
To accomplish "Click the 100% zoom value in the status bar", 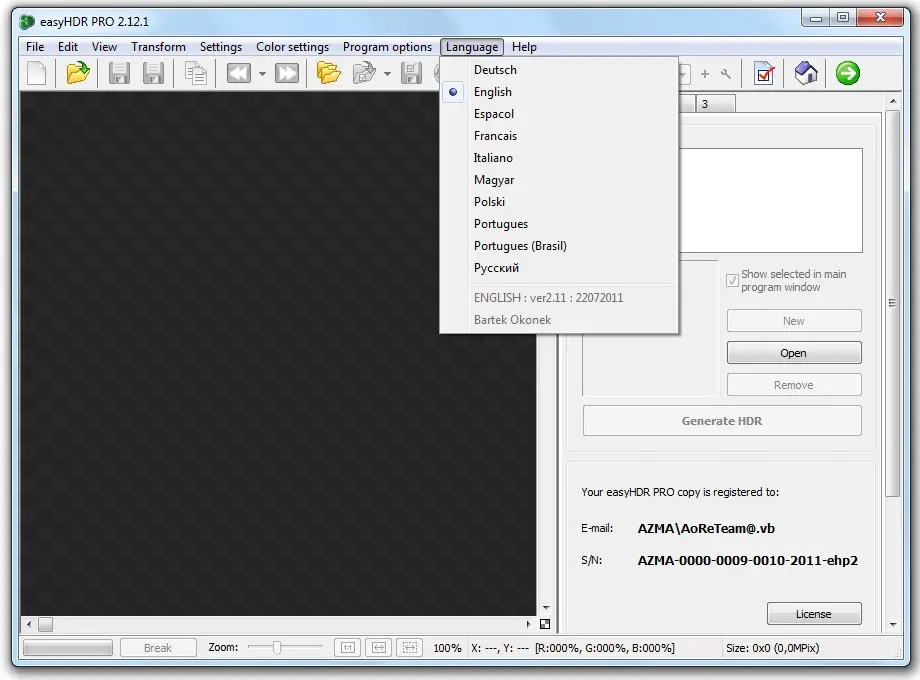I will click(x=447, y=648).
